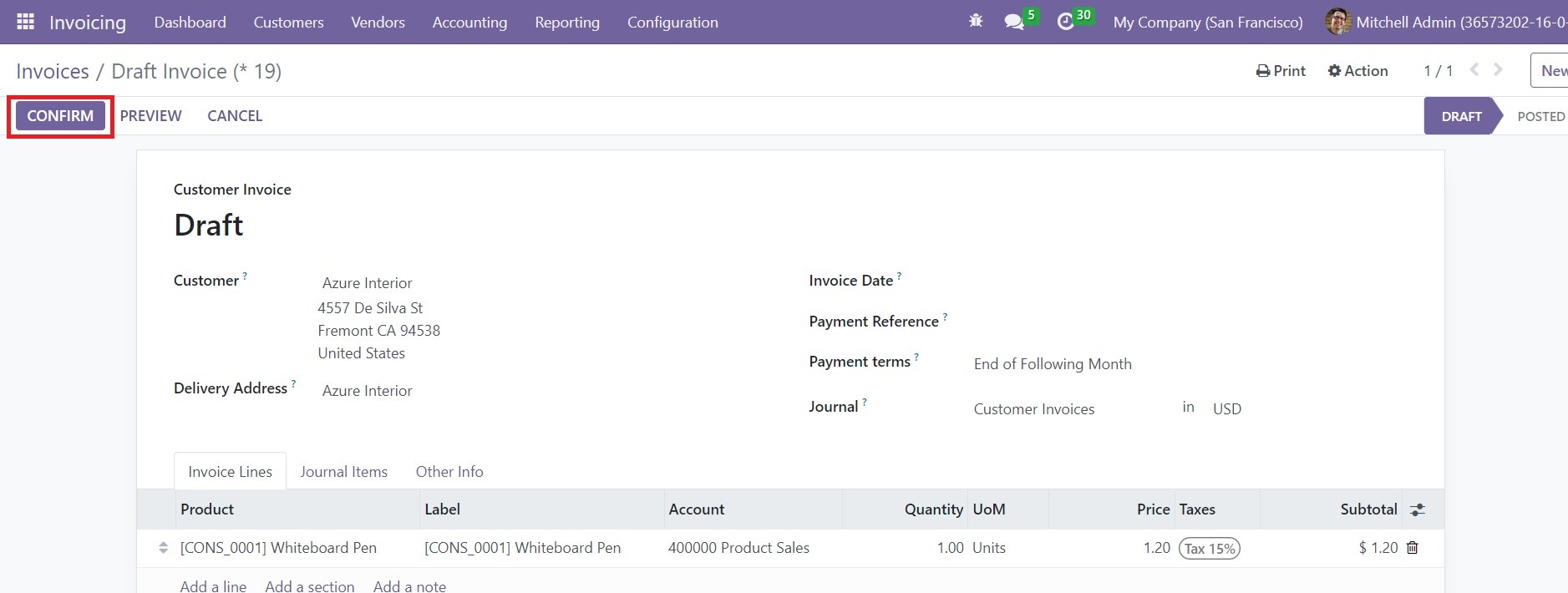Open the Configuration menu
The width and height of the screenshot is (1568, 593).
pos(672,23)
